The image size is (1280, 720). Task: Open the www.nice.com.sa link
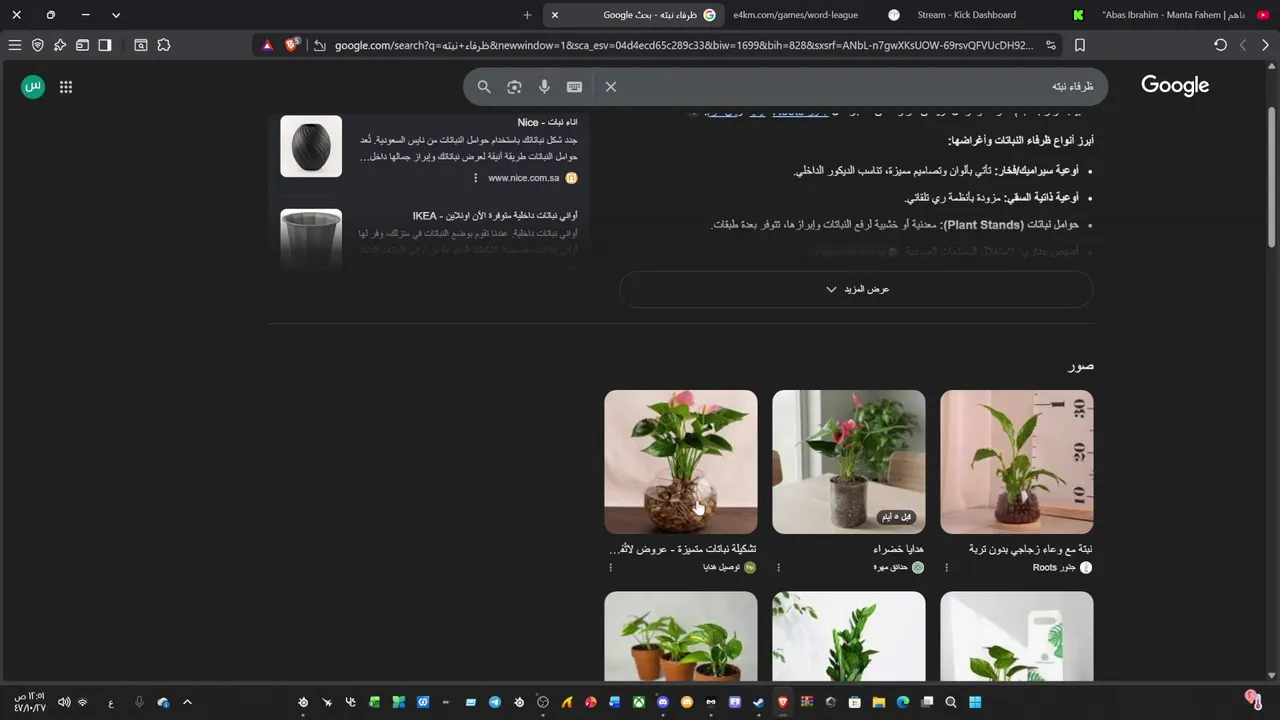(523, 178)
